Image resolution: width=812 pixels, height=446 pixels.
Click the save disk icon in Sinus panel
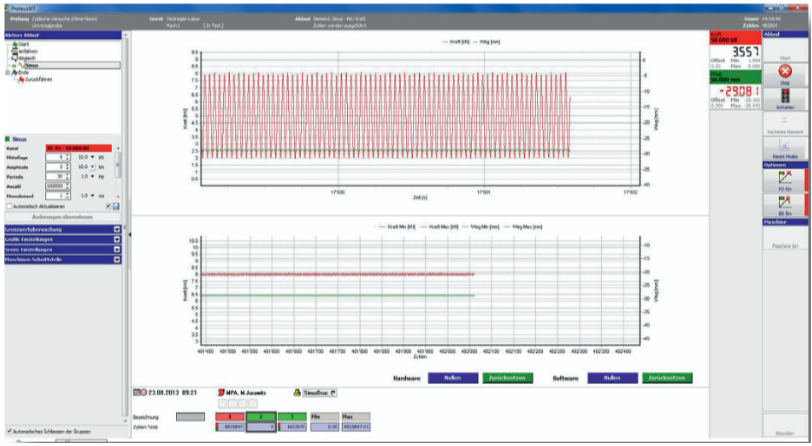tap(117, 205)
